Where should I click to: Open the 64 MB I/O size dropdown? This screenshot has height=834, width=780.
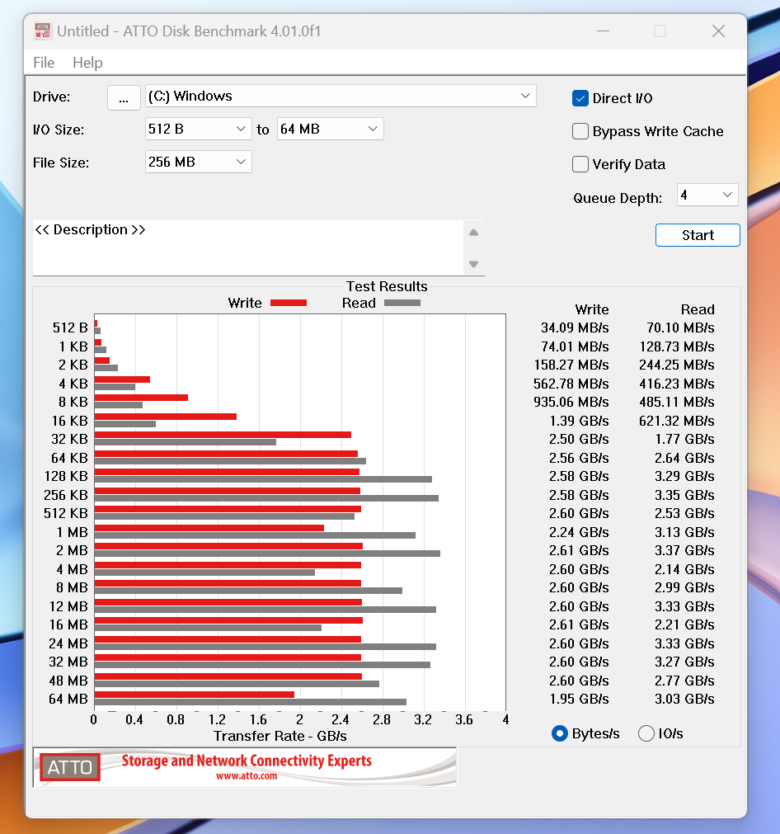[330, 129]
